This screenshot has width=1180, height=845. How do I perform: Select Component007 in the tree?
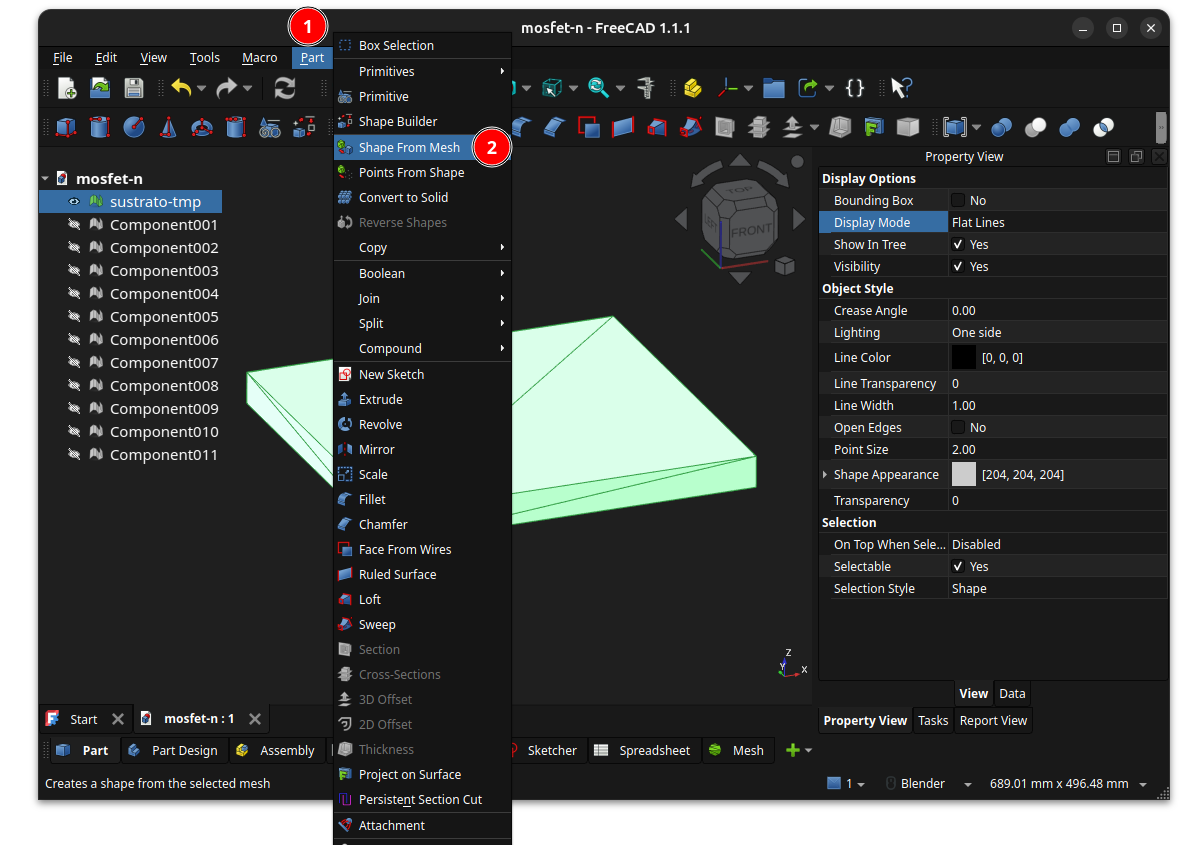(x=164, y=363)
